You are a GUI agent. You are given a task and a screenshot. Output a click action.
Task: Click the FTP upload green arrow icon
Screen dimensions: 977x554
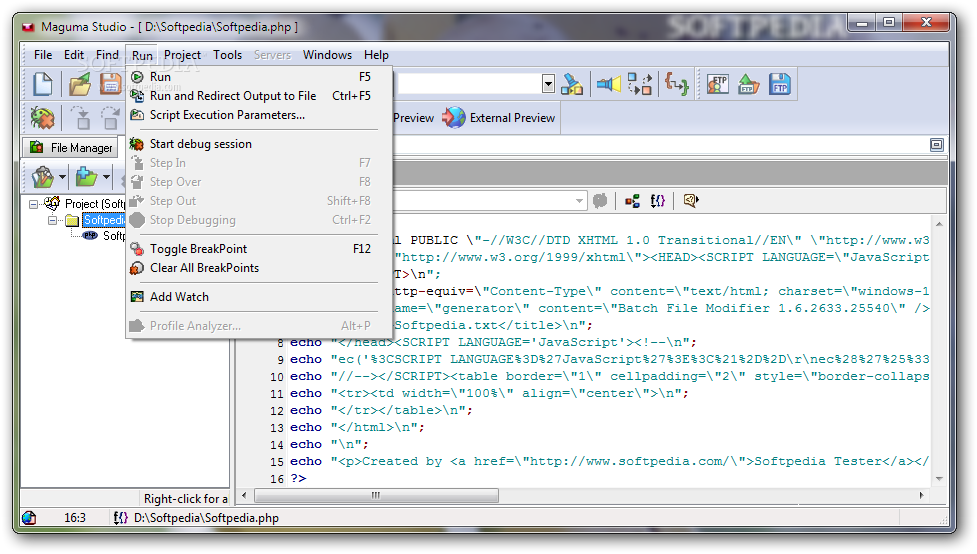748,84
